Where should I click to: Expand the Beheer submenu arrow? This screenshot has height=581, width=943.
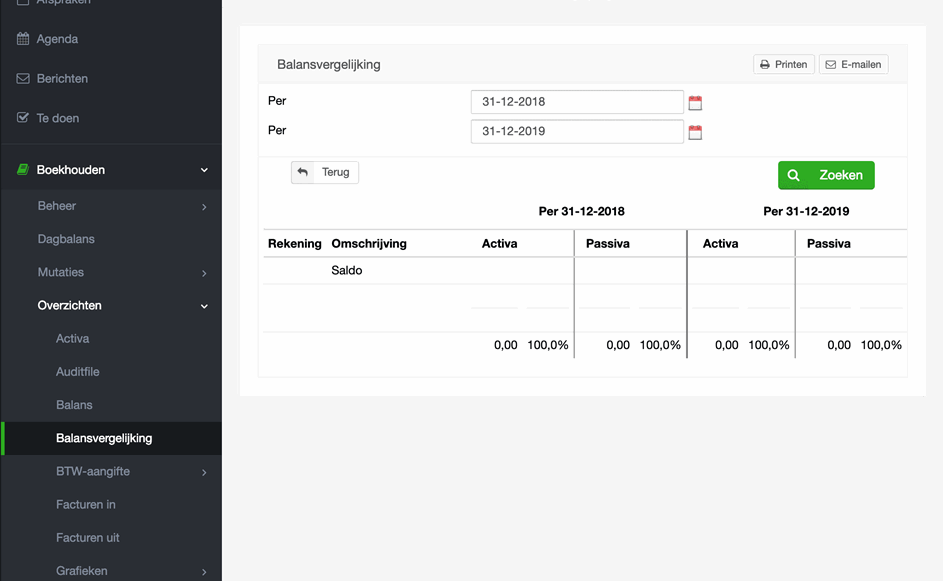pyautogui.click(x=204, y=207)
